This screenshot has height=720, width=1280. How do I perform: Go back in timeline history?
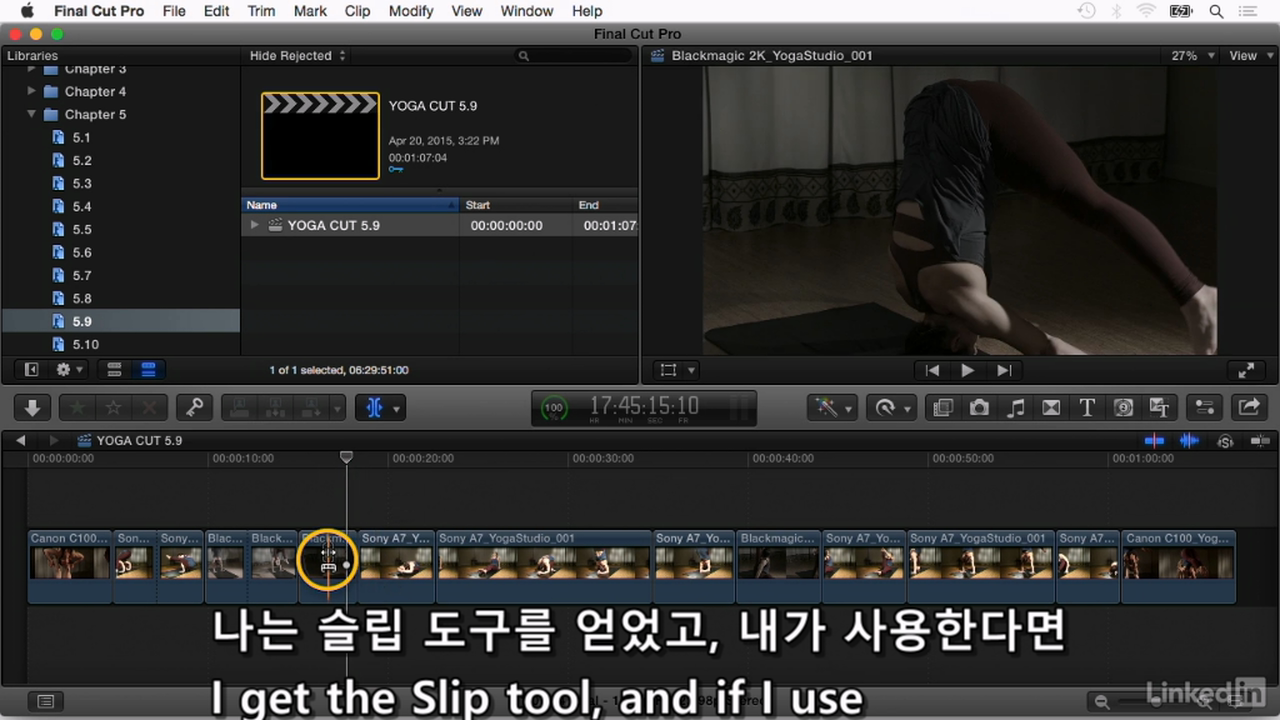(x=21, y=441)
